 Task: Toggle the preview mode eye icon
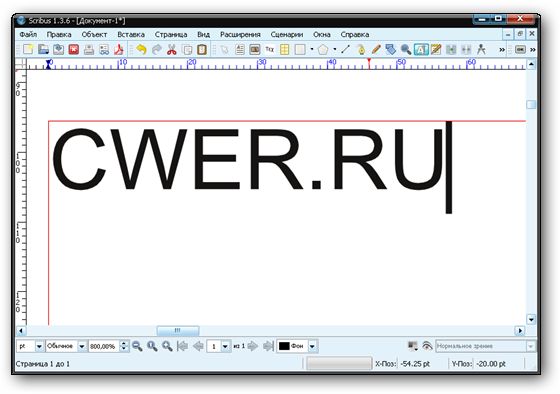(x=427, y=346)
